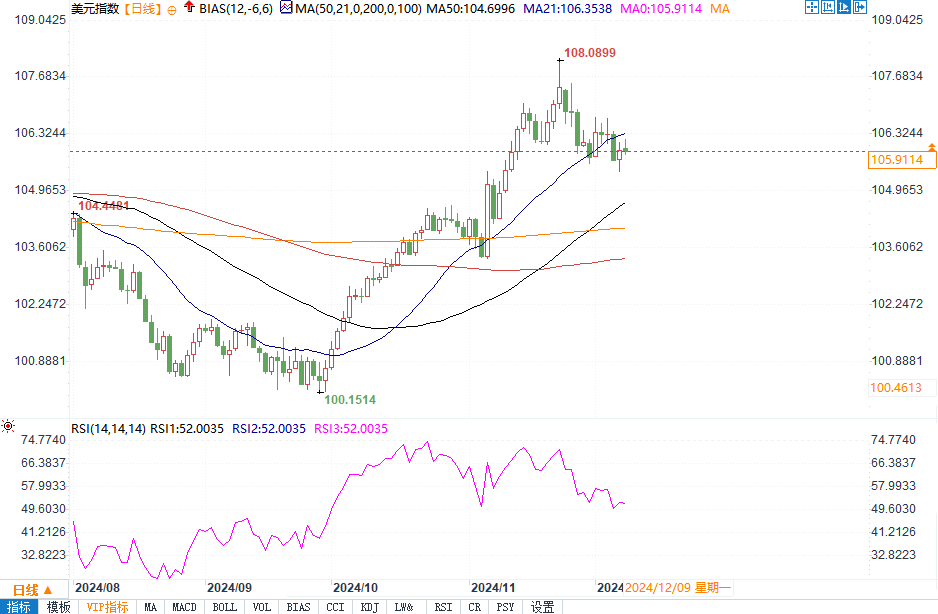Toggle the MACD indicator
The image size is (938, 614).
coord(184,607)
